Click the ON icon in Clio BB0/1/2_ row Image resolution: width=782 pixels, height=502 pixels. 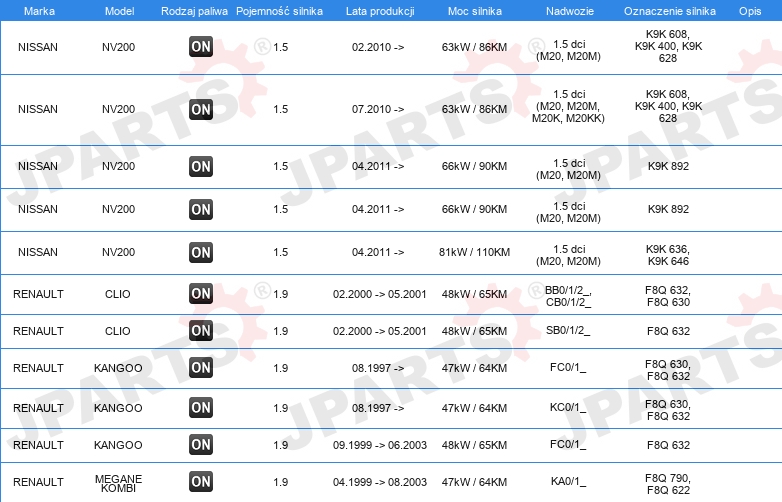tap(201, 294)
